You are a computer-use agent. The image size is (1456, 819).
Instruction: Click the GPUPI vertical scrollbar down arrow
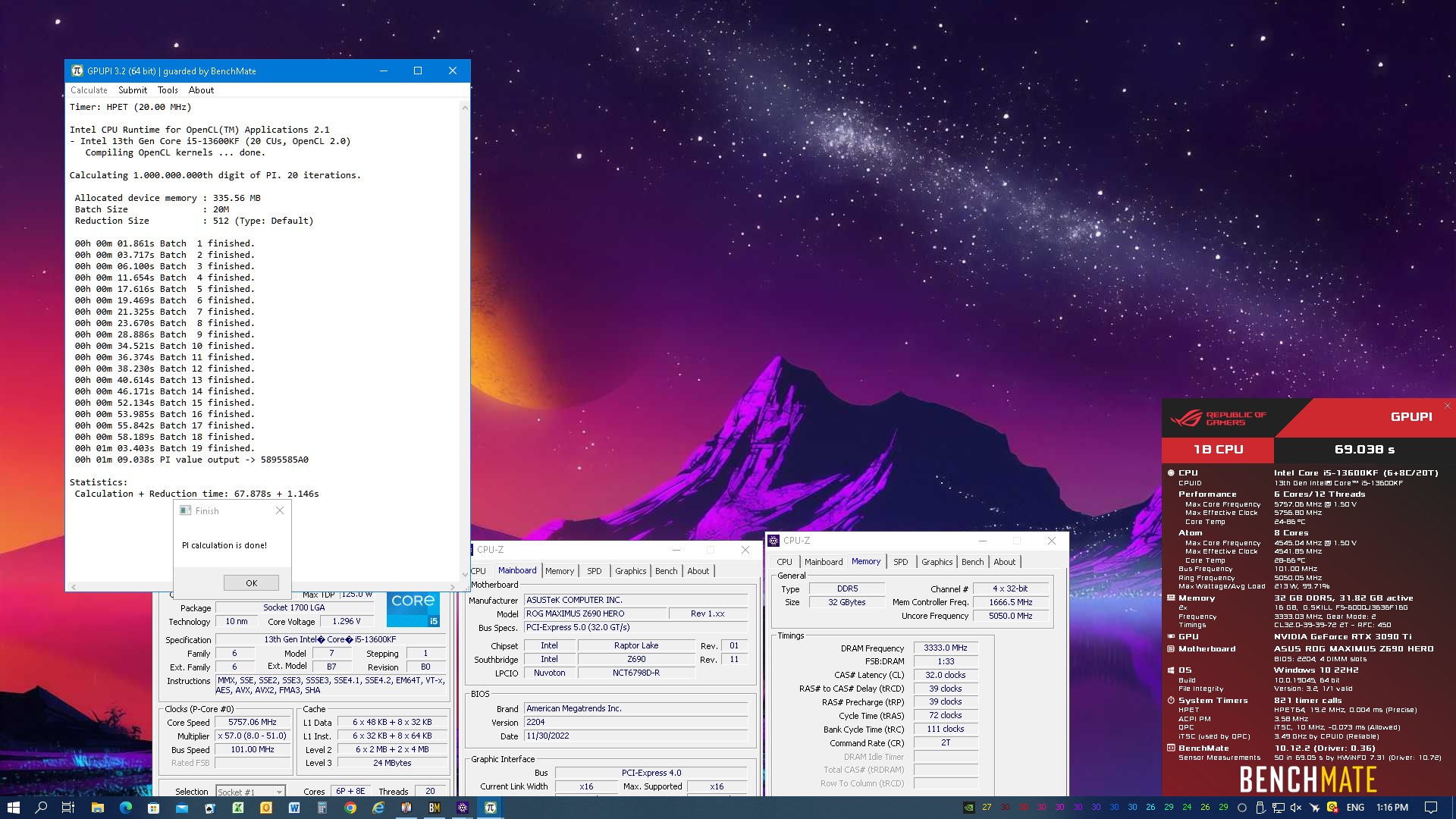pos(465,575)
